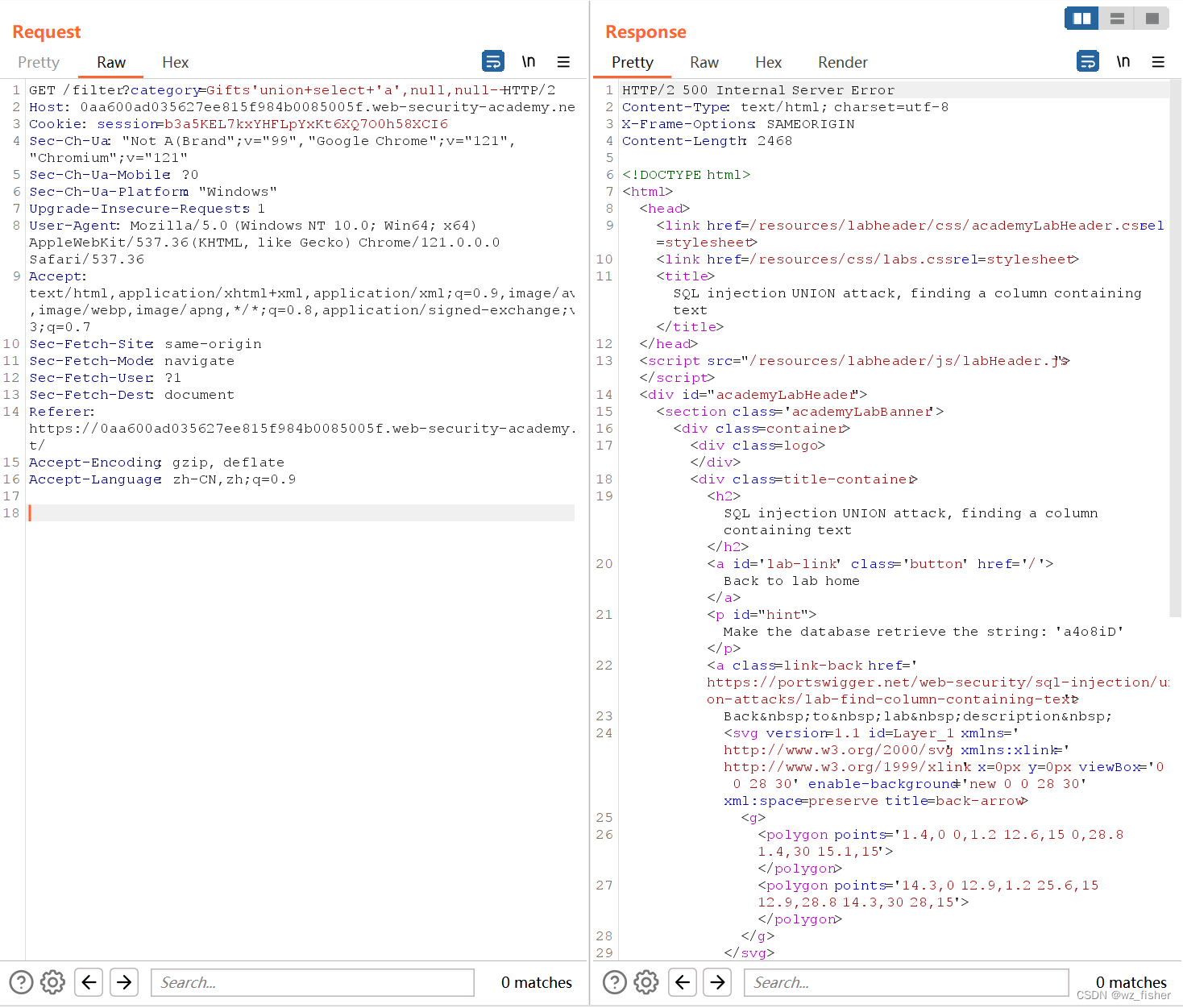Toggle non-printable characters in Response panel
This screenshot has height=1008, width=1183.
pos(1123,61)
